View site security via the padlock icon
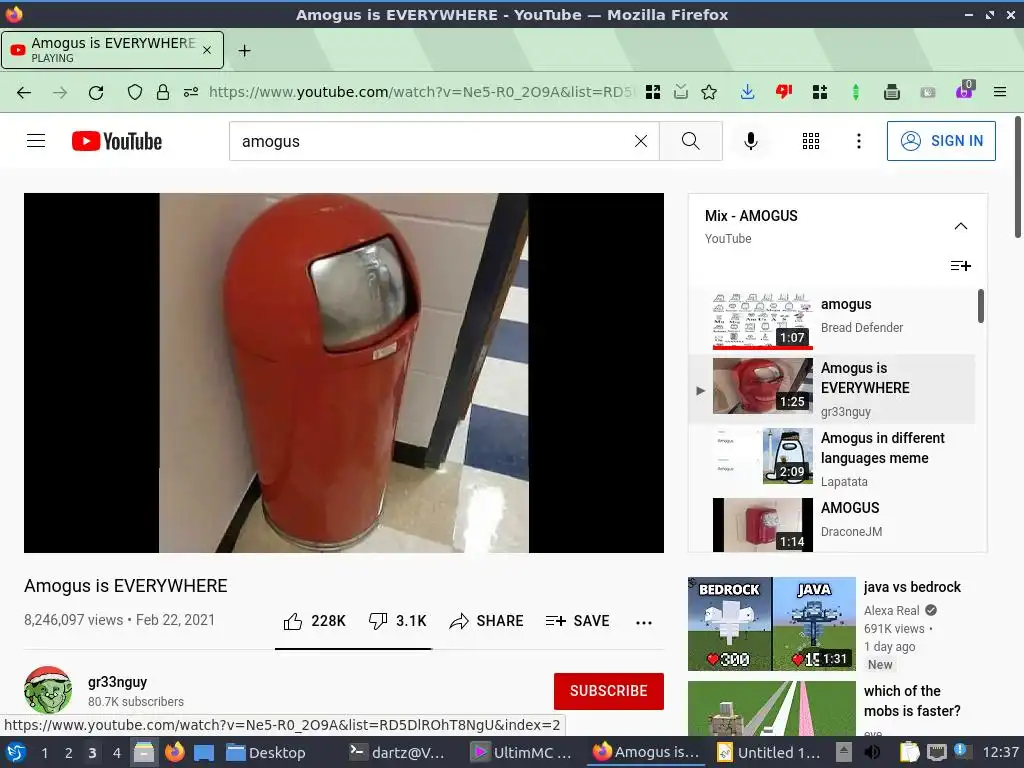 [x=163, y=92]
